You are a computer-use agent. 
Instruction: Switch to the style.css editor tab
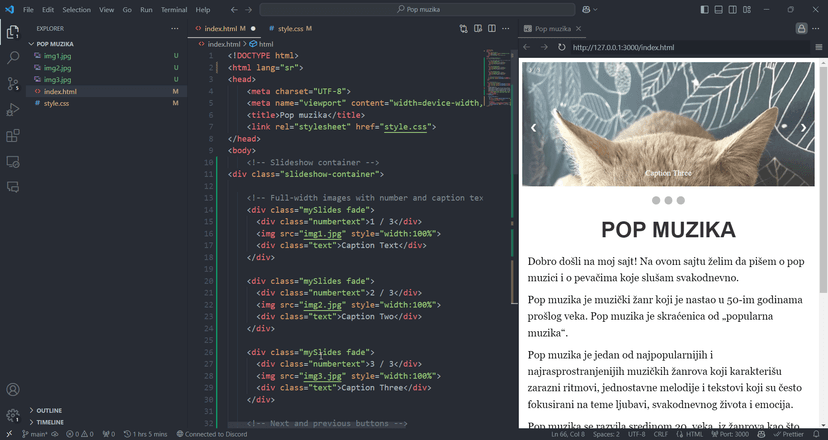(291, 29)
